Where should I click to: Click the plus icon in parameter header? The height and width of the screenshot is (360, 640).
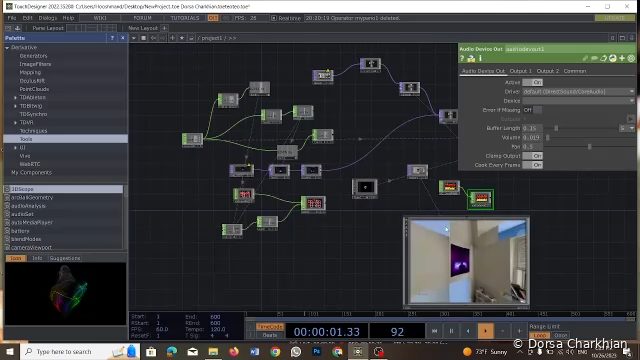click(622, 59)
